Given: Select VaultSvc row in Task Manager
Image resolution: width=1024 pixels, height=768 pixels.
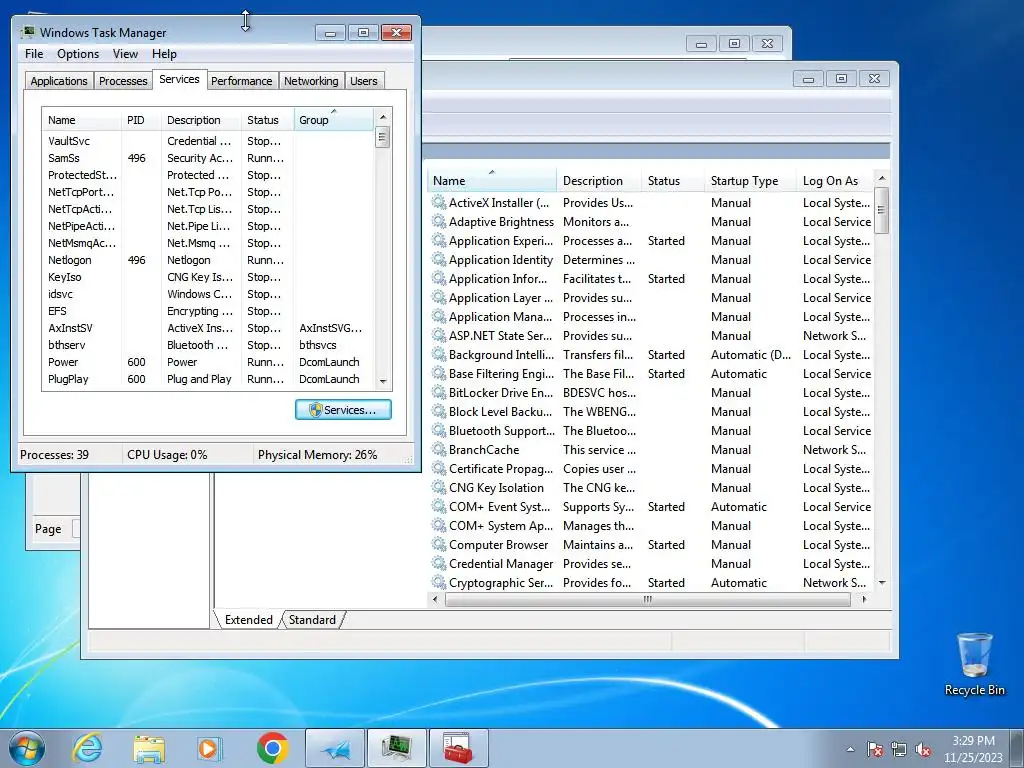Looking at the screenshot, I should click(208, 140).
